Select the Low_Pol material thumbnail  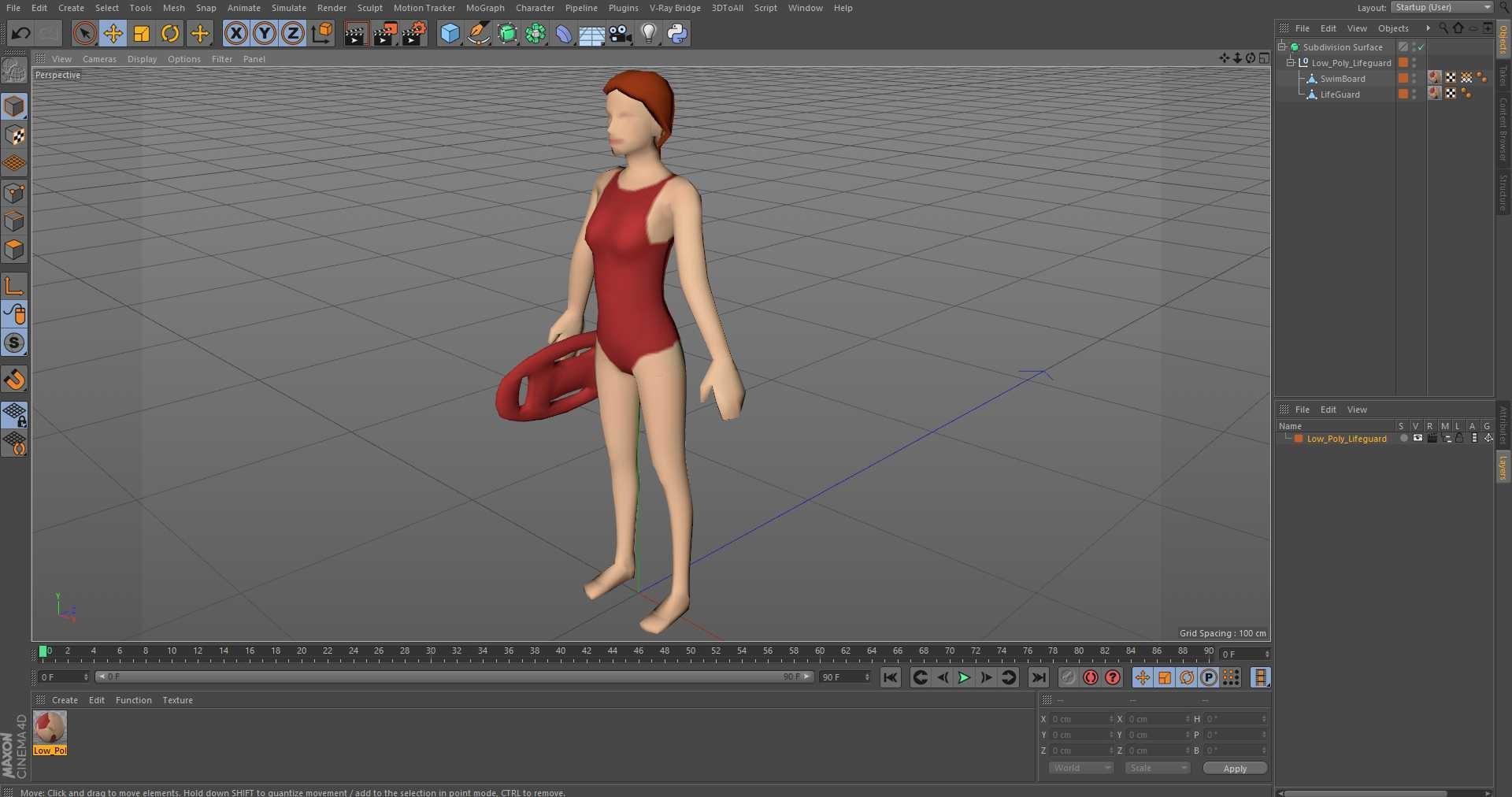[x=50, y=728]
